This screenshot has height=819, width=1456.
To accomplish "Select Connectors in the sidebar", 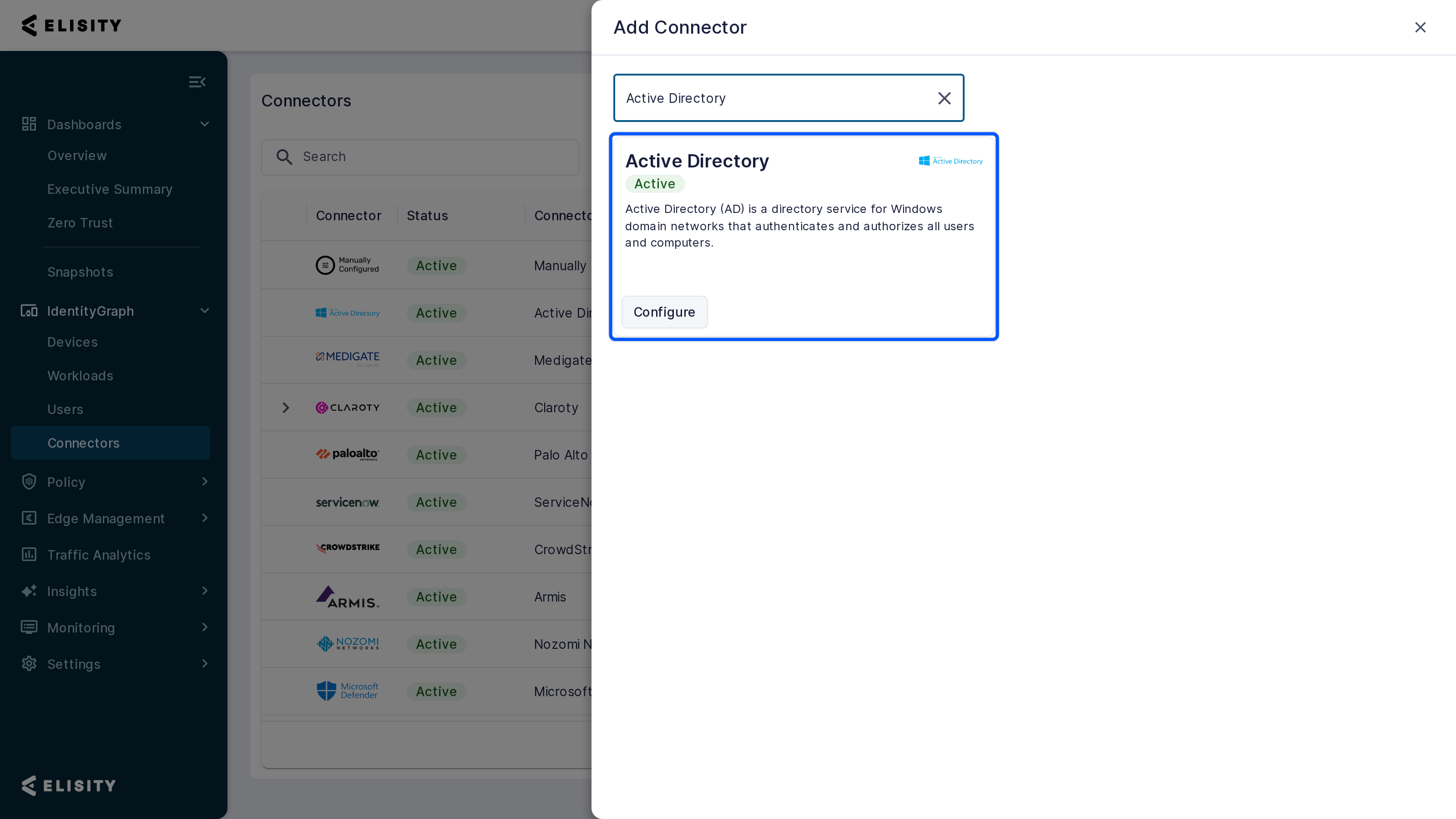I will point(111,443).
